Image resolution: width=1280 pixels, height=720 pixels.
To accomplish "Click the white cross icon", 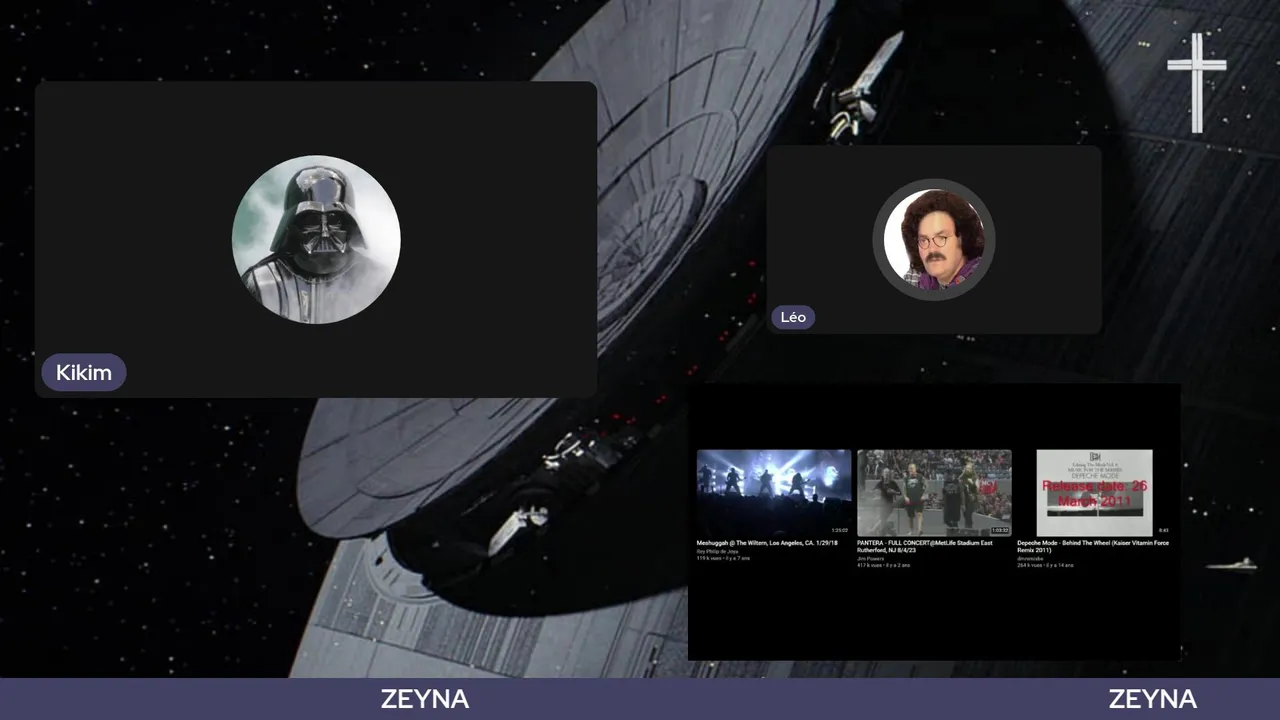I will coord(1196,83).
